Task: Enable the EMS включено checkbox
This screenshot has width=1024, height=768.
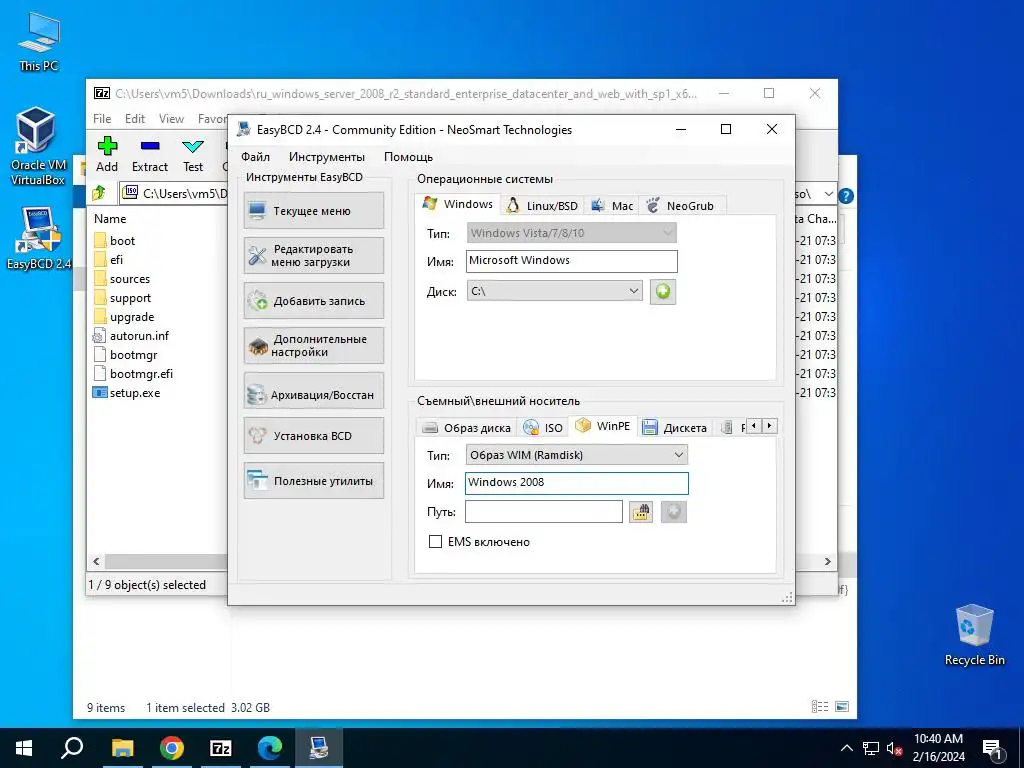Action: click(x=435, y=541)
